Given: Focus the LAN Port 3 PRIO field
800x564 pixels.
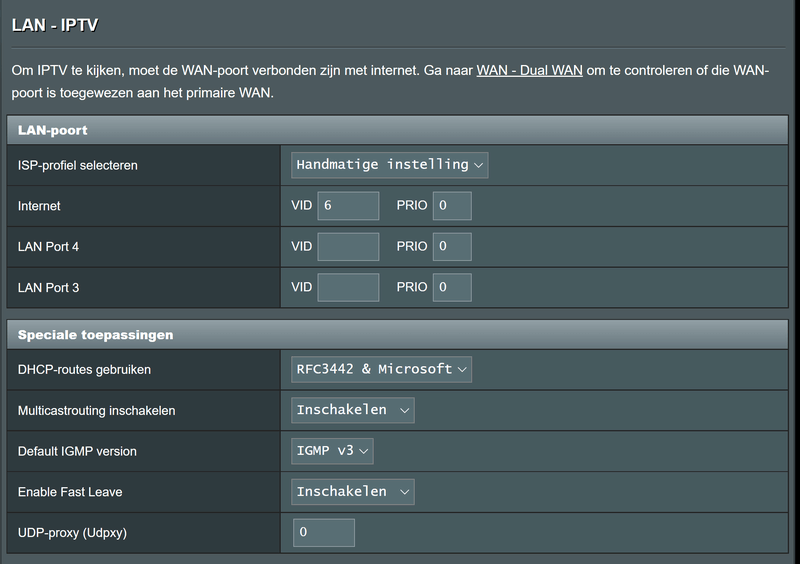Looking at the screenshot, I should click(x=452, y=288).
